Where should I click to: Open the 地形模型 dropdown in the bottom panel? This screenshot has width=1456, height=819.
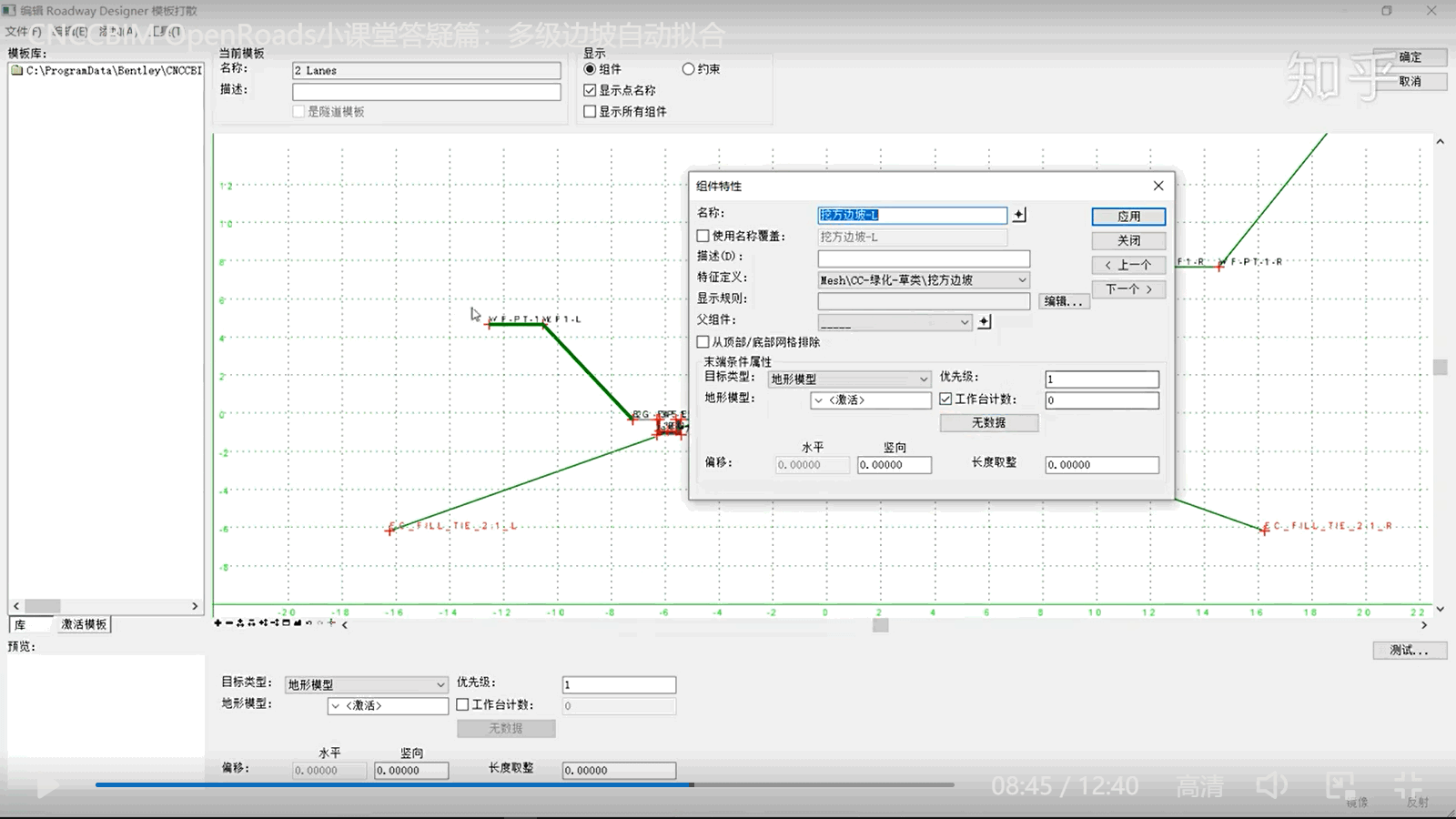coord(389,706)
